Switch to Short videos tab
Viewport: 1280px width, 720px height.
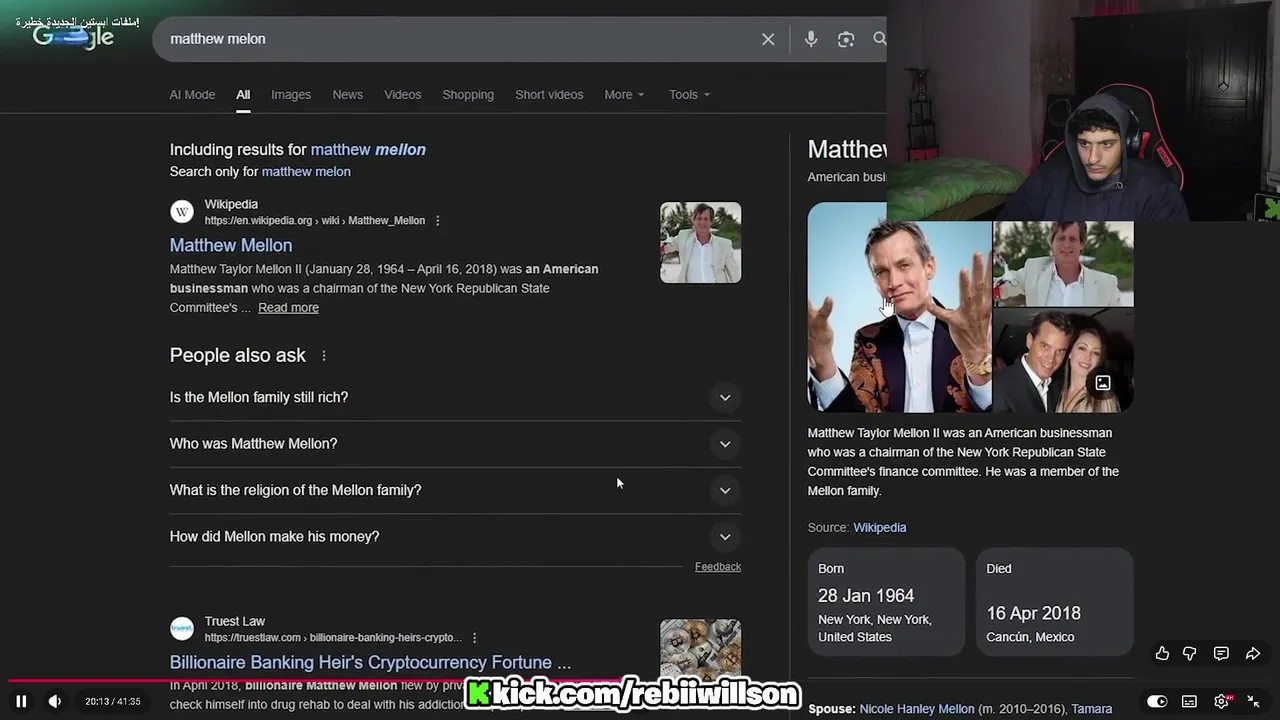[549, 94]
